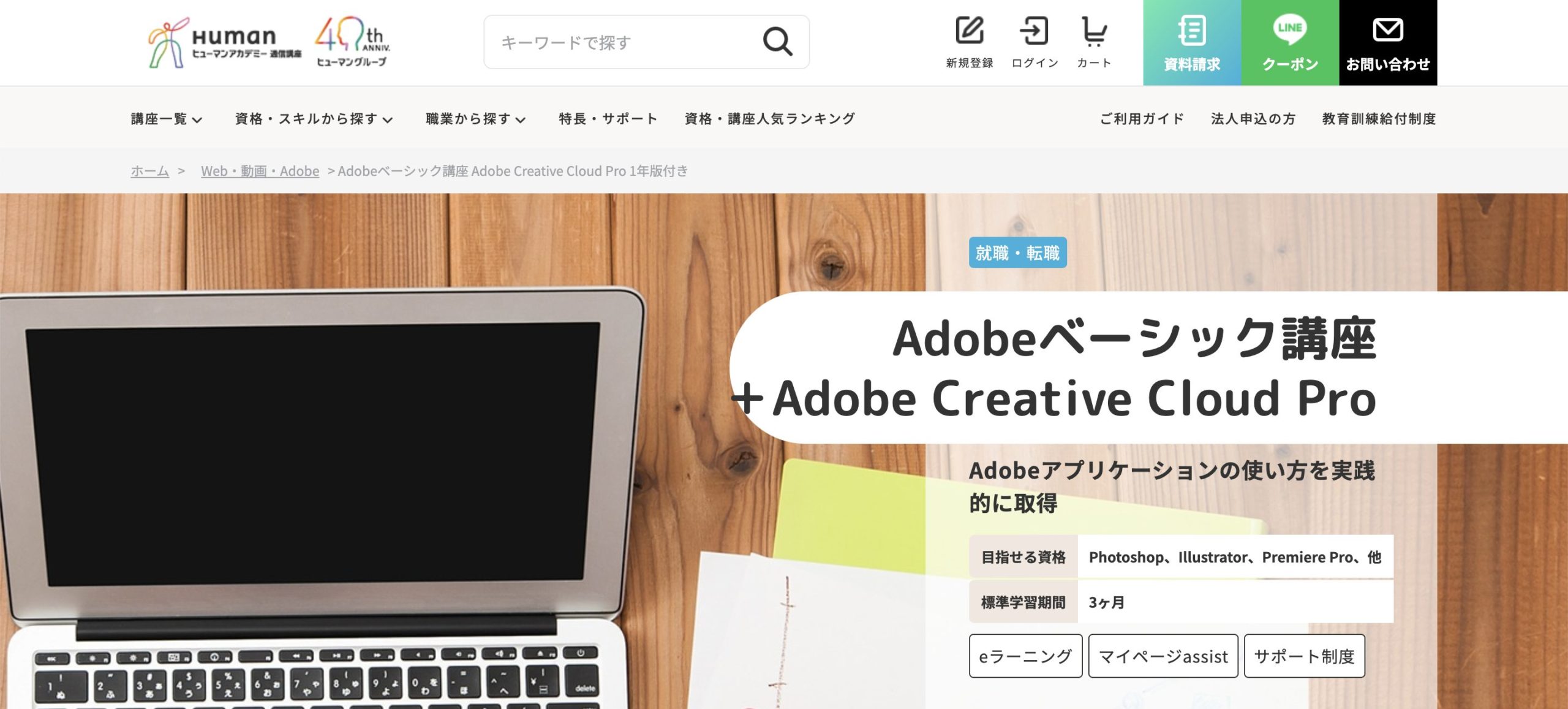Open 資格・講座人気ランキング menu item
This screenshot has width=1568, height=709.
click(x=770, y=119)
